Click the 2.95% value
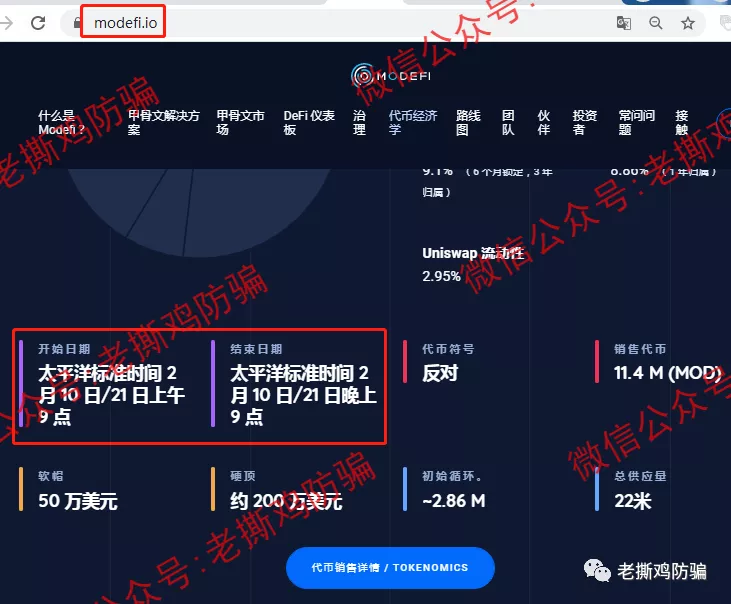This screenshot has height=604, width=731. click(x=441, y=276)
